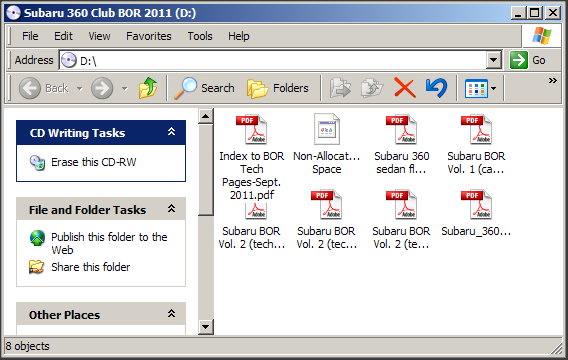Collapse the Other Places panel
The image size is (568, 360).
tap(171, 314)
